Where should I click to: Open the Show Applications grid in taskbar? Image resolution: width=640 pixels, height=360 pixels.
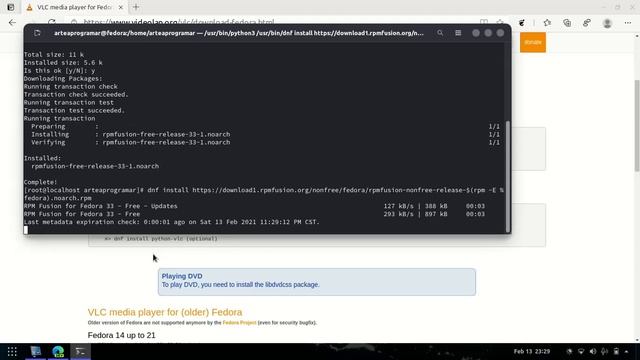pyautogui.click(x=12, y=351)
